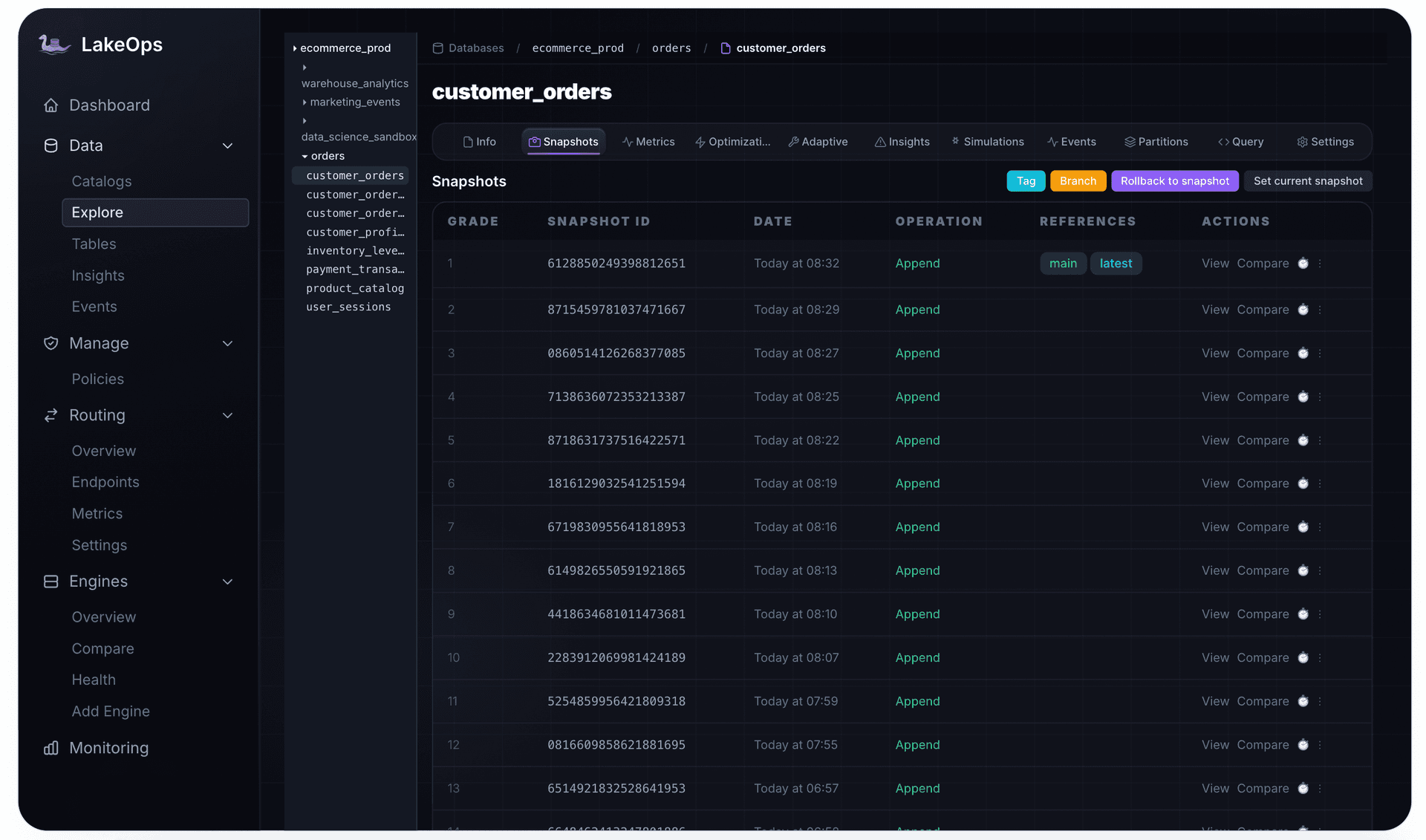Collapse the Data section chevron
The height and width of the screenshot is (840, 1426).
[x=228, y=146]
